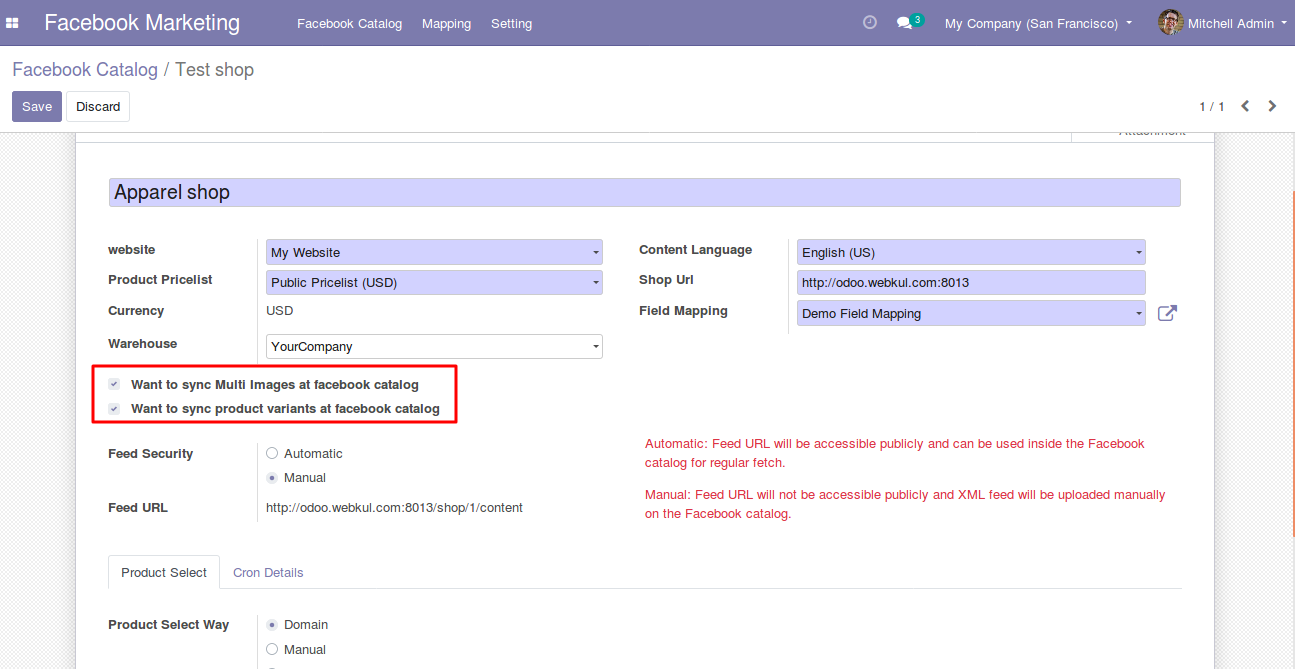Go to Facebook Catalog breadcrumb
The height and width of the screenshot is (669, 1295).
pyautogui.click(x=85, y=69)
